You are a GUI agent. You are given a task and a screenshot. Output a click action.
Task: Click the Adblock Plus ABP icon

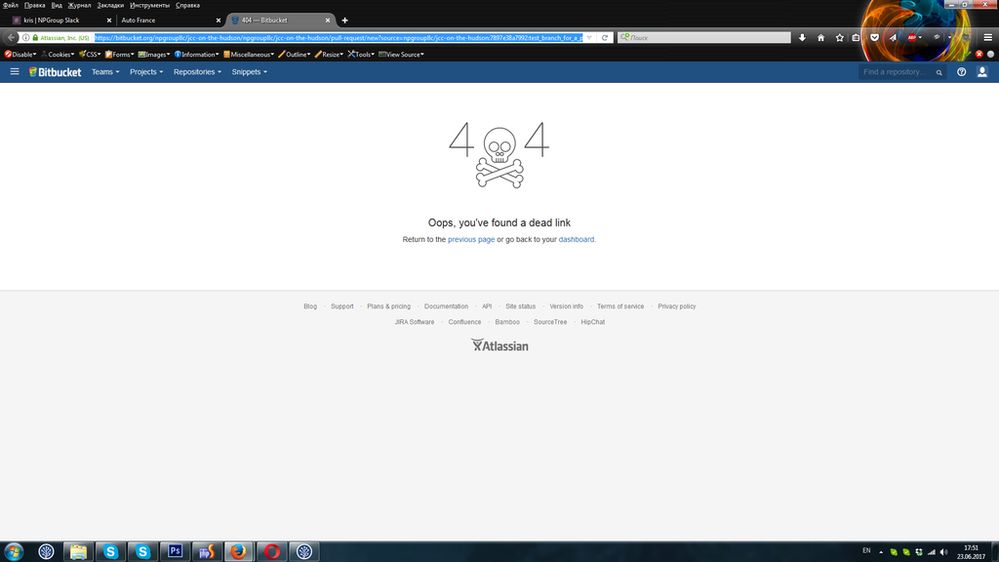[912, 38]
